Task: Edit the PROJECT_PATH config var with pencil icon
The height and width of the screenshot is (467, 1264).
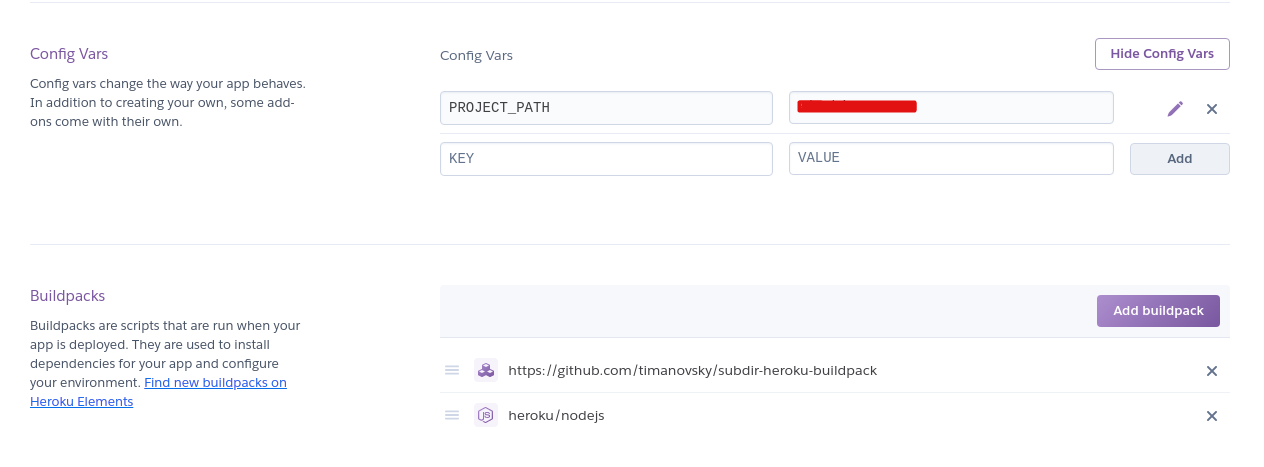Action: [1175, 108]
